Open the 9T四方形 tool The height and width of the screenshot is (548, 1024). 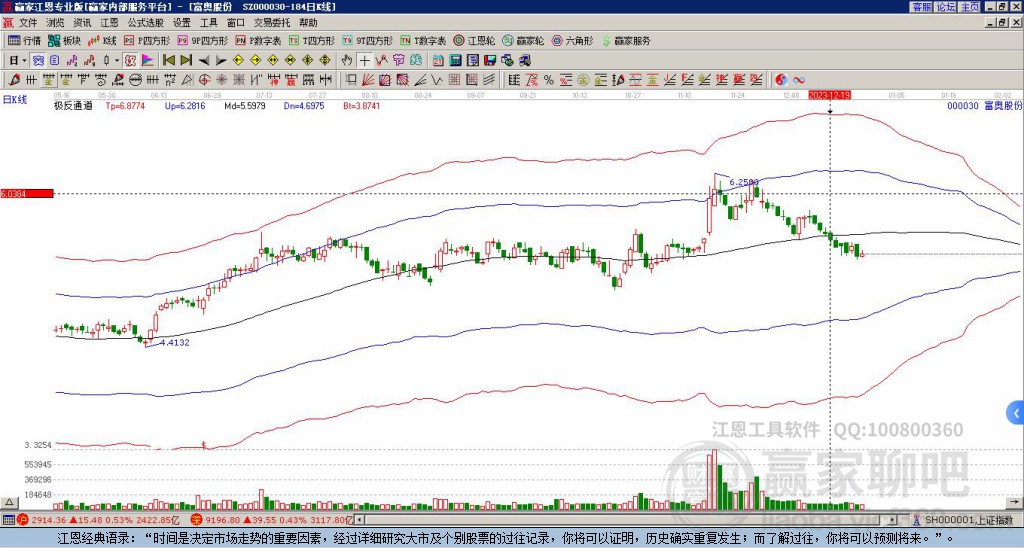pos(367,40)
